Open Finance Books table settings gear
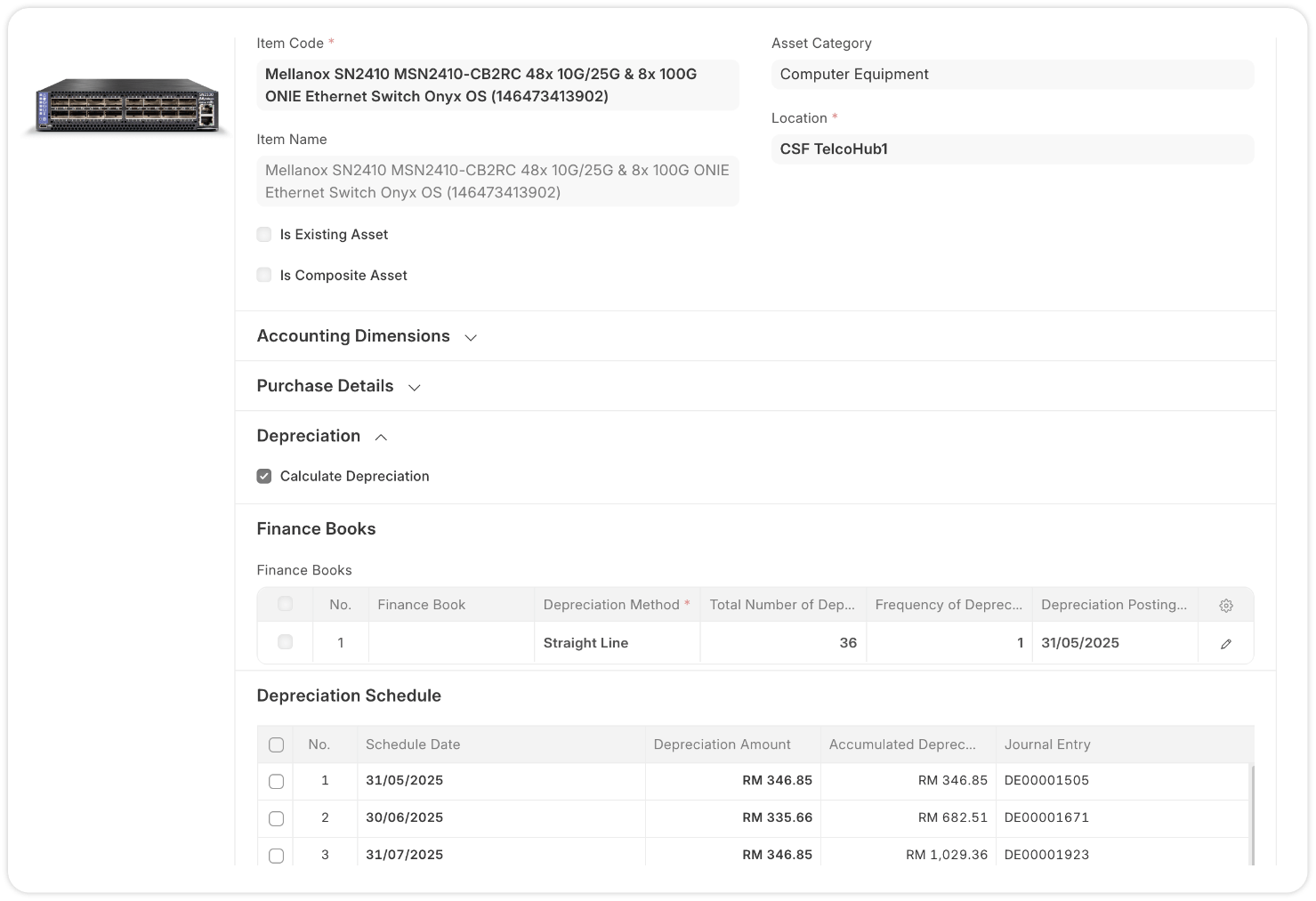Viewport: 1316px width, 901px height. coord(1225,605)
